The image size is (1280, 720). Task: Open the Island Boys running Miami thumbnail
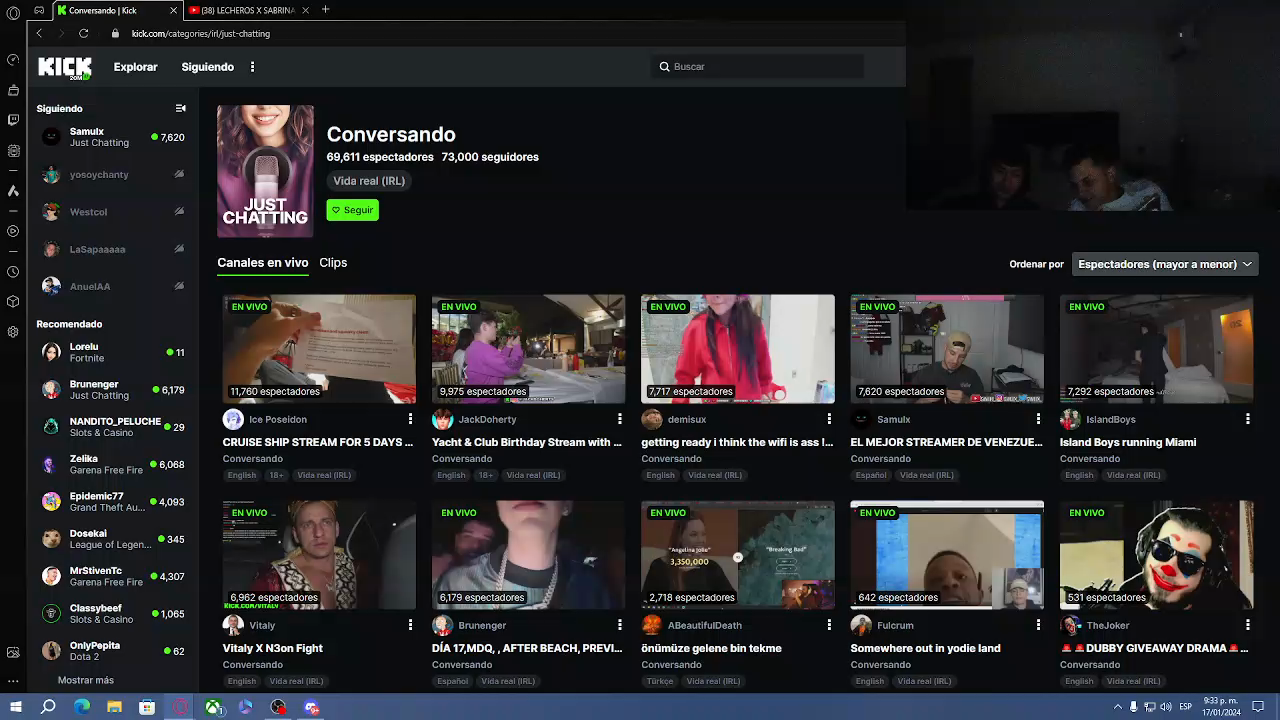point(1156,349)
